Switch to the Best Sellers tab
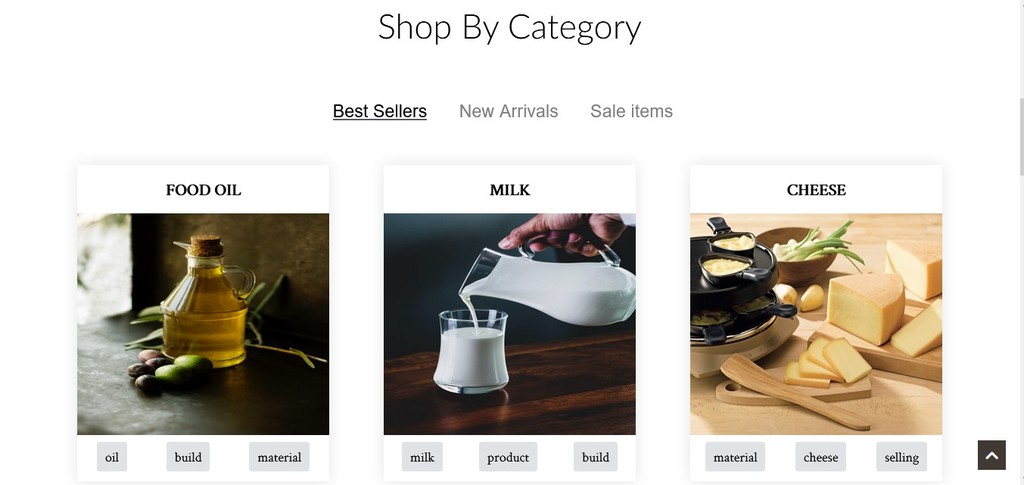The height and width of the screenshot is (485, 1024). pyautogui.click(x=379, y=111)
